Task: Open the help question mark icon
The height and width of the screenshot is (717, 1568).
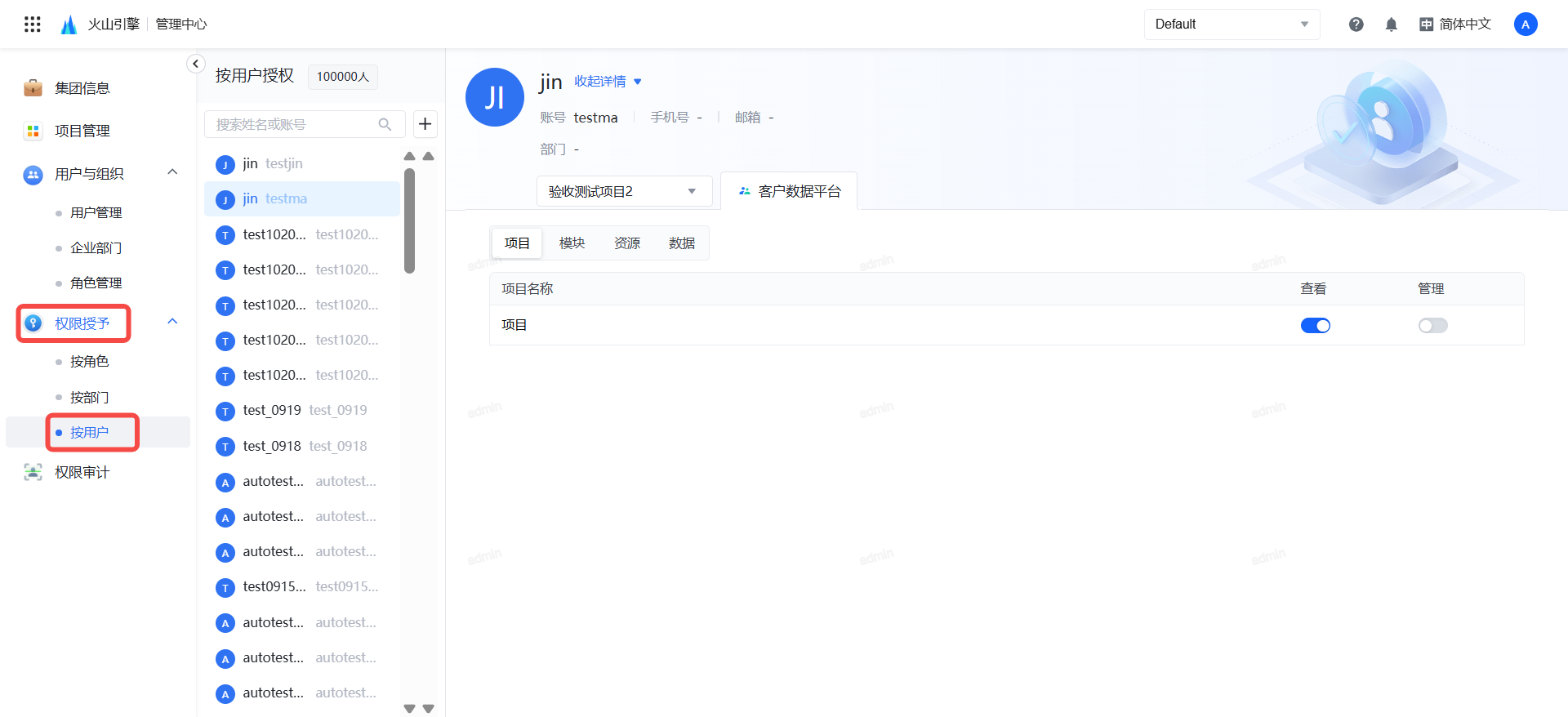Action: tap(1356, 24)
